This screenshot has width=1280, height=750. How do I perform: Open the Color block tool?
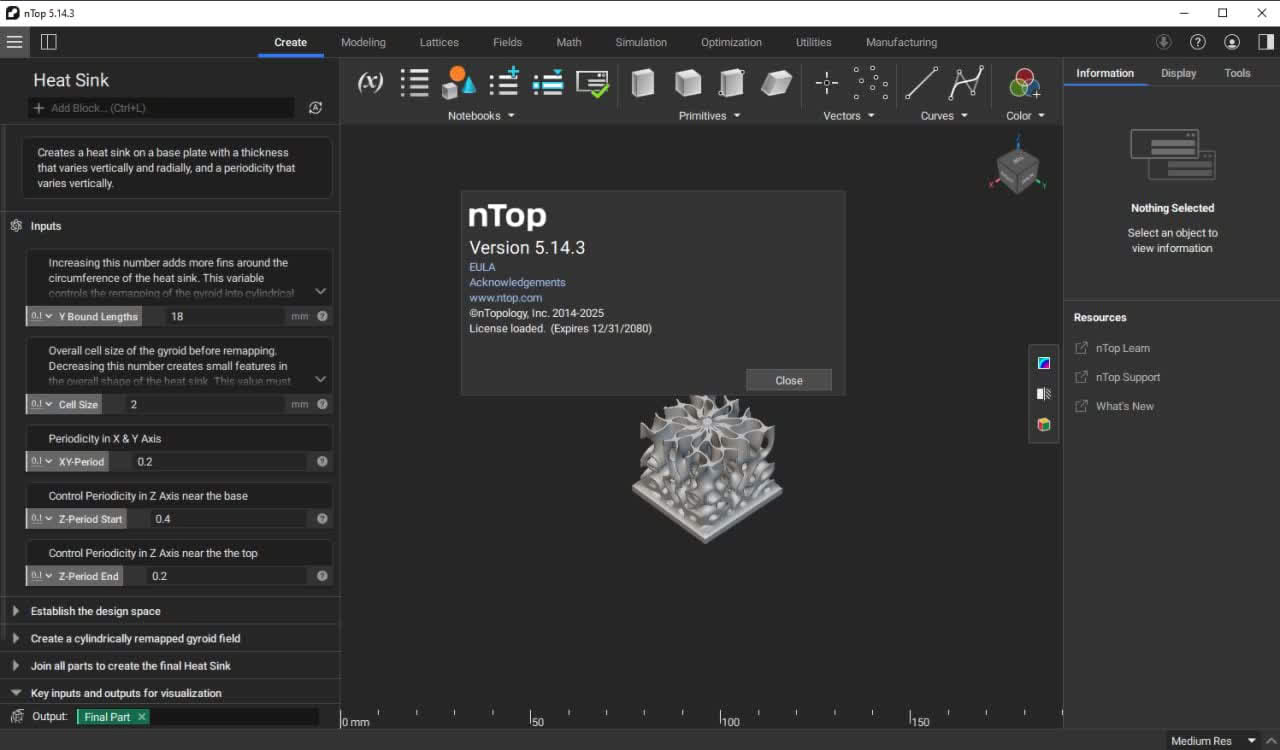pyautogui.click(x=1022, y=82)
